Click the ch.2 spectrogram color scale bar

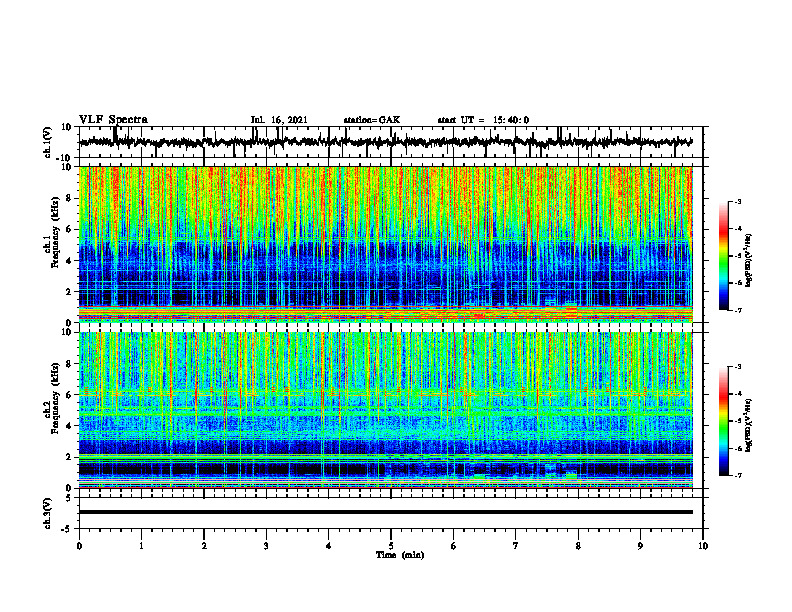(x=723, y=421)
